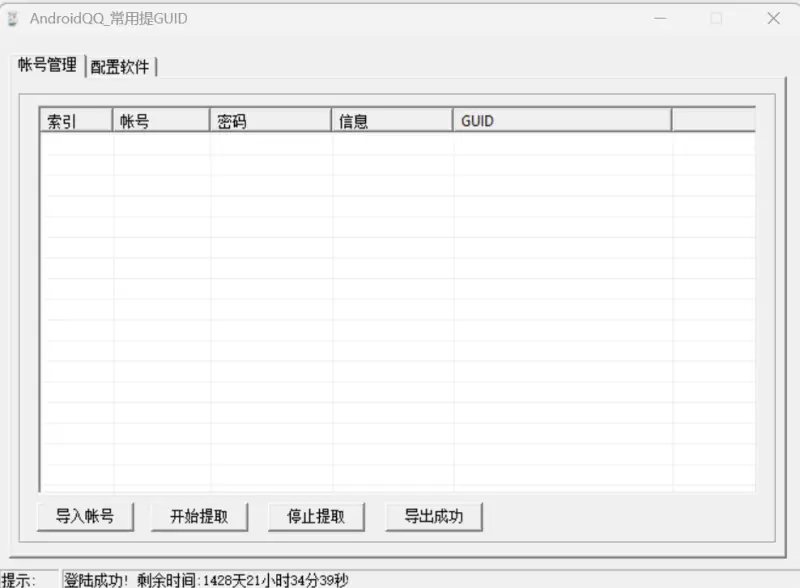Click the 导出成功 (Export Success) button
Viewport: 800px width, 588px height.
(x=434, y=515)
